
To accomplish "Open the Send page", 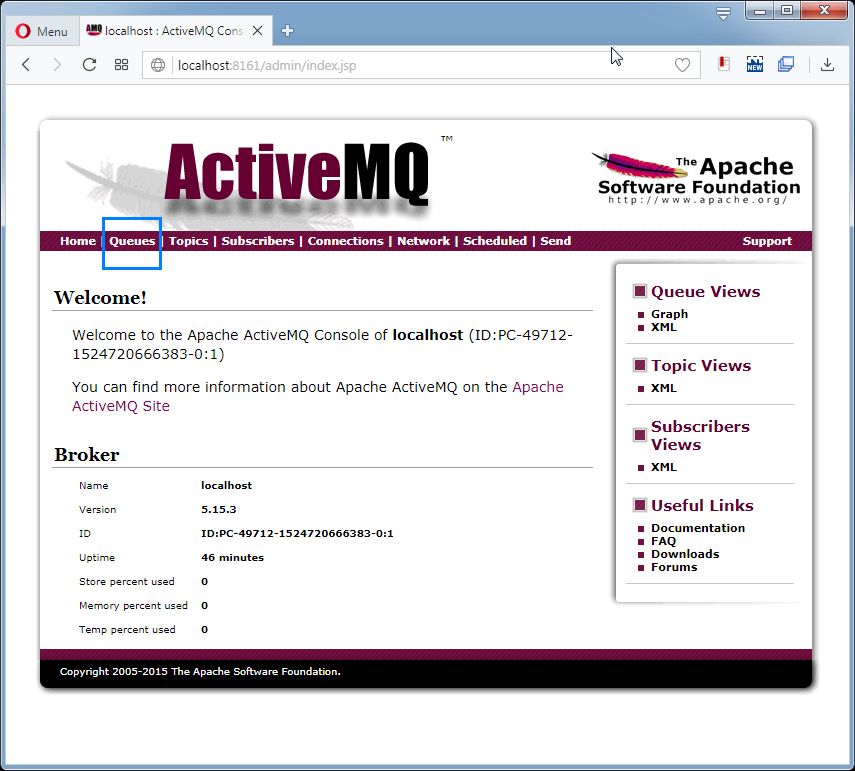I will (556, 241).
